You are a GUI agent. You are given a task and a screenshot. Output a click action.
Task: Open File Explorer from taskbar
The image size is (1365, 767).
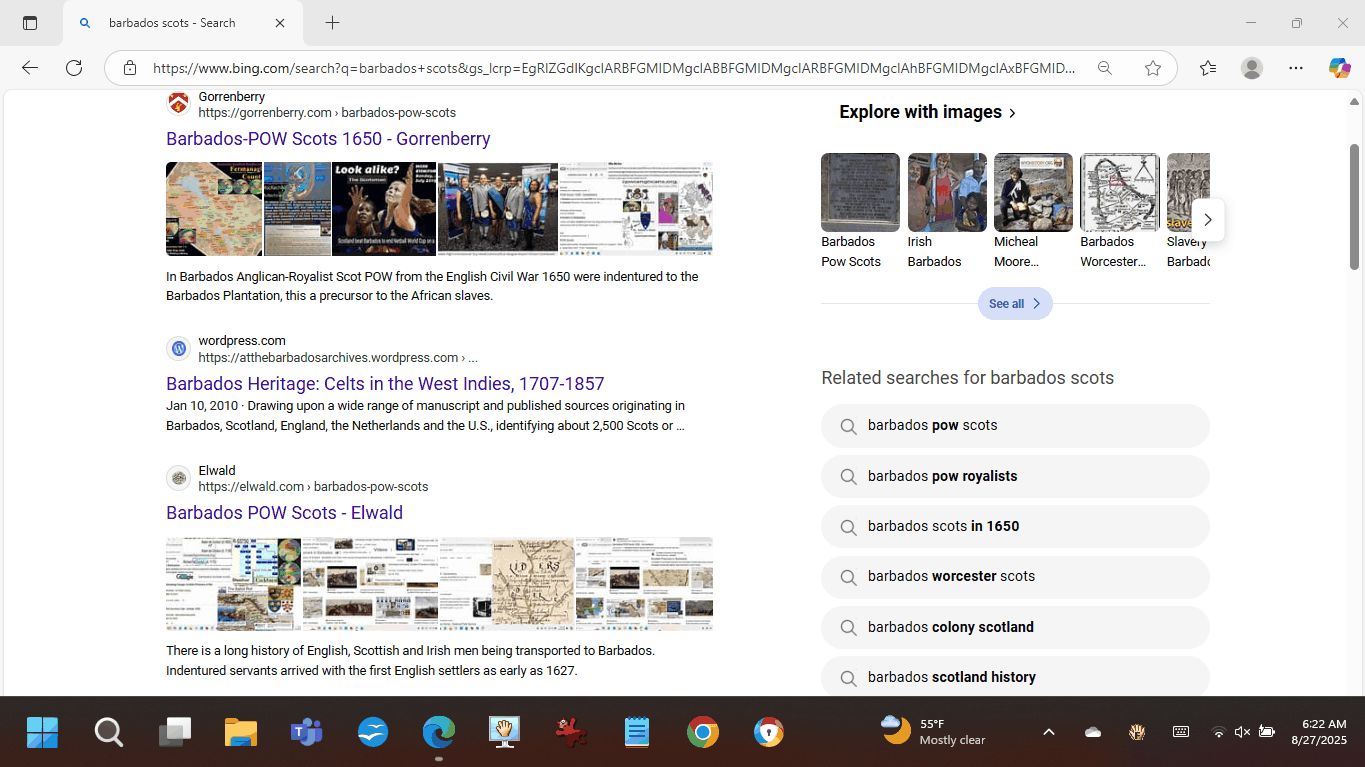pyautogui.click(x=241, y=732)
